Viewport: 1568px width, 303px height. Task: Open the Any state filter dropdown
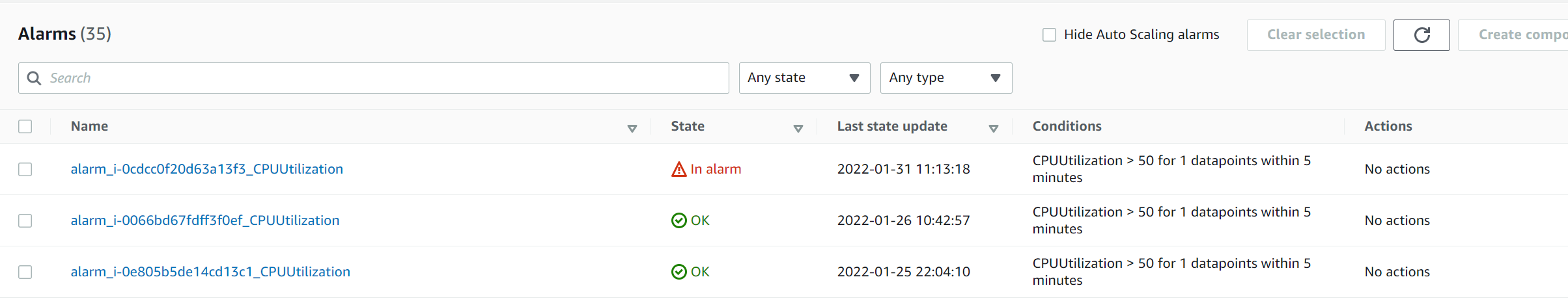tap(804, 78)
